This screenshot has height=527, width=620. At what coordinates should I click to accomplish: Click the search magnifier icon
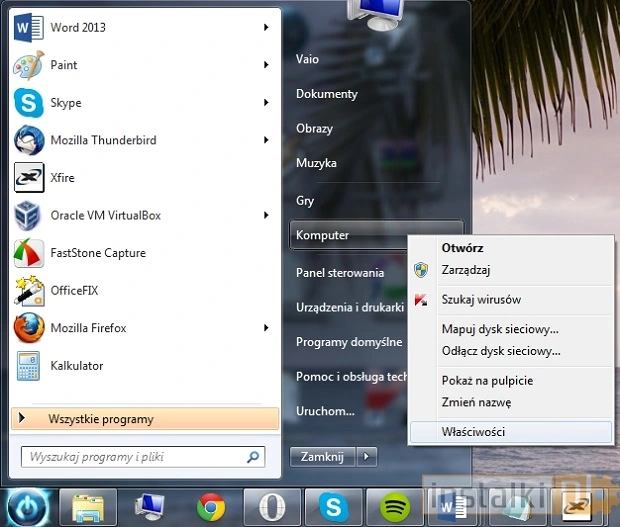(x=253, y=457)
